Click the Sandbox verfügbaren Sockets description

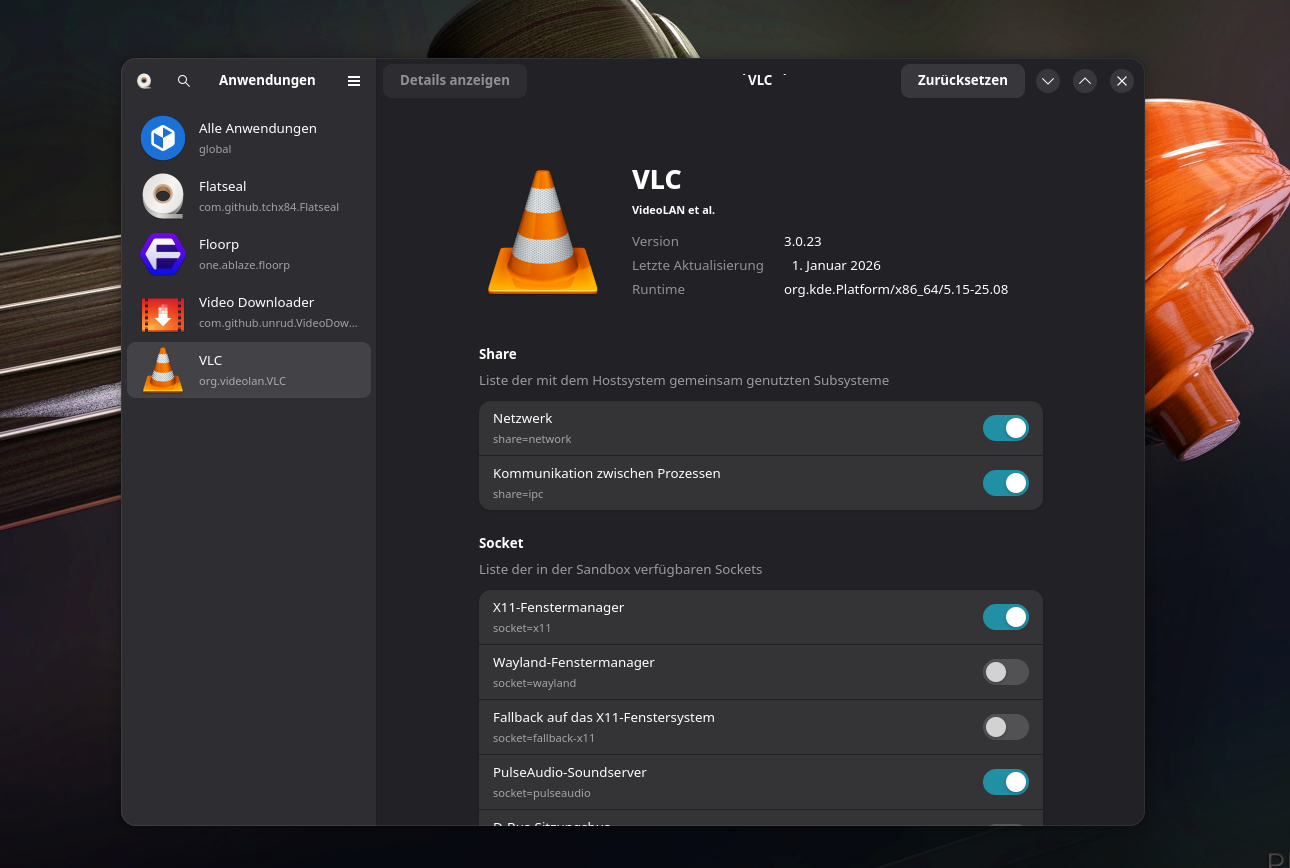620,570
